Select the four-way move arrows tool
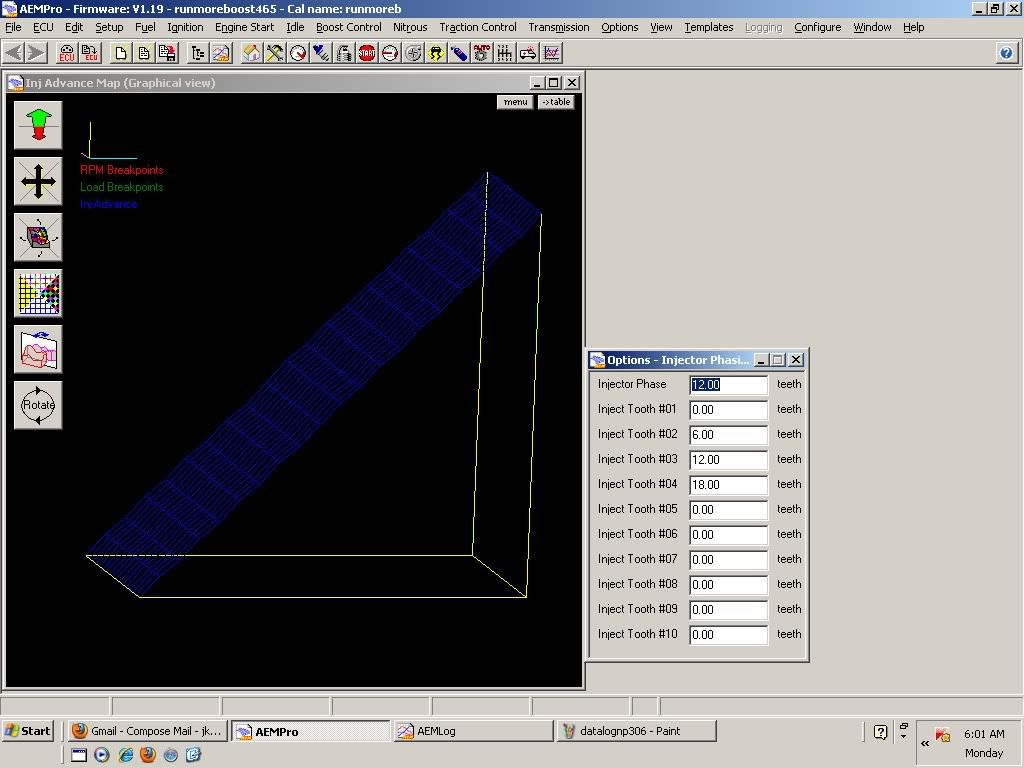 coord(38,181)
